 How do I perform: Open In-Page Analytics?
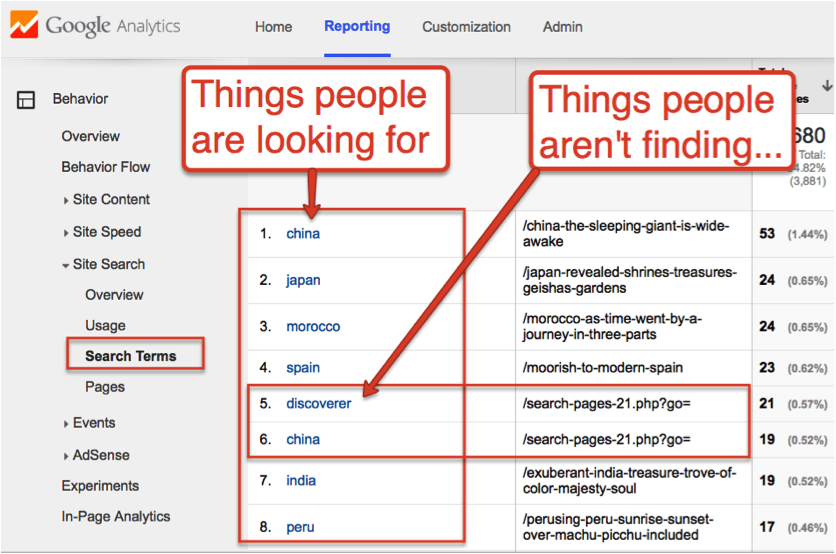[x=116, y=517]
